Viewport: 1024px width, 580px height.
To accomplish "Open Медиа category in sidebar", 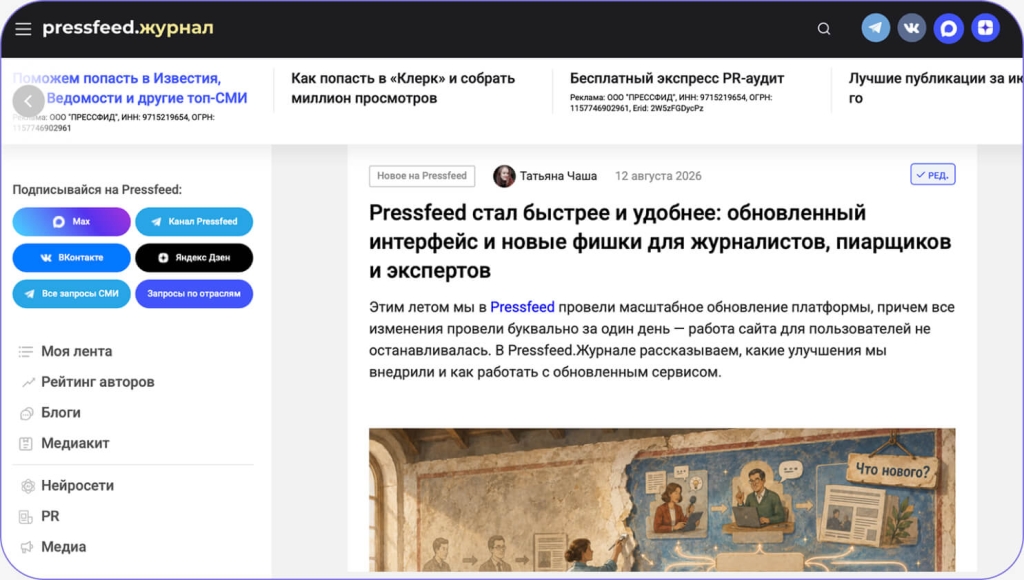I will (x=63, y=547).
